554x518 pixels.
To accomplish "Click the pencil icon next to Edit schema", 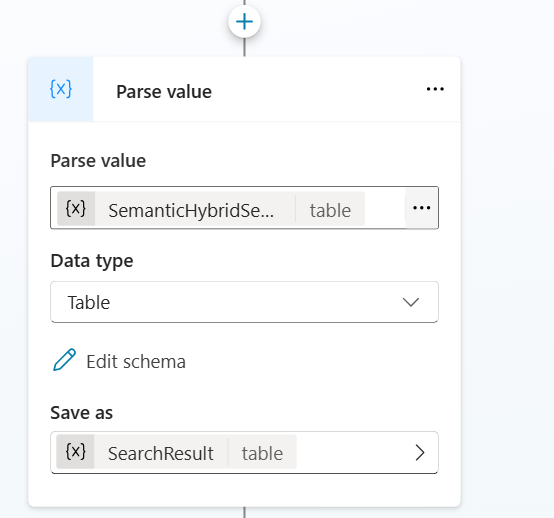I will [64, 360].
